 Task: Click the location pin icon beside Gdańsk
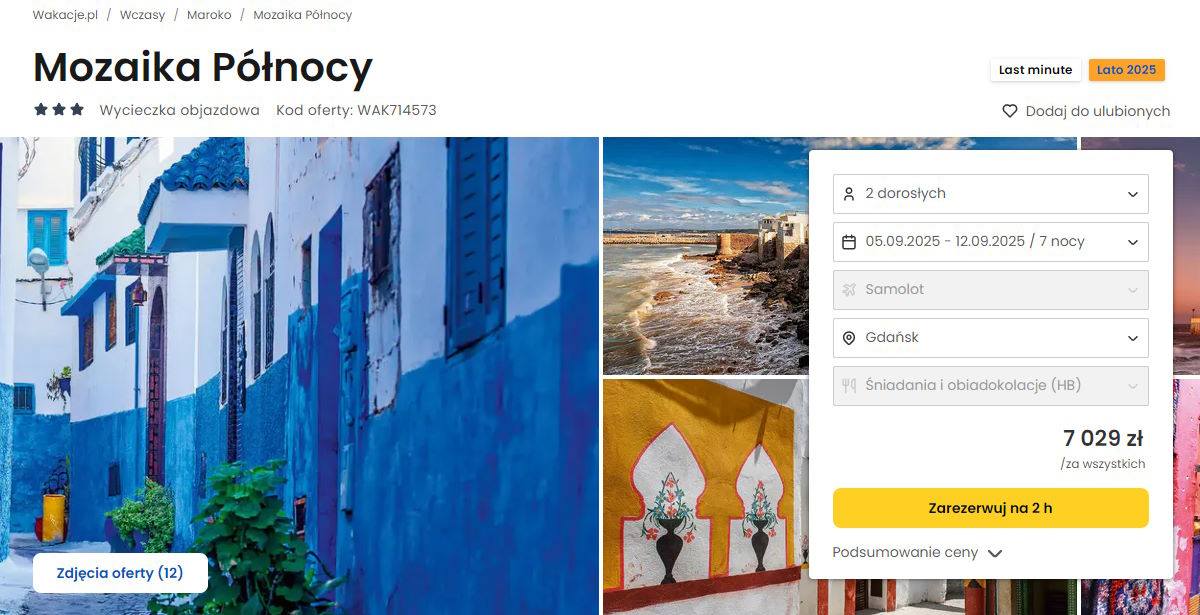click(x=849, y=338)
